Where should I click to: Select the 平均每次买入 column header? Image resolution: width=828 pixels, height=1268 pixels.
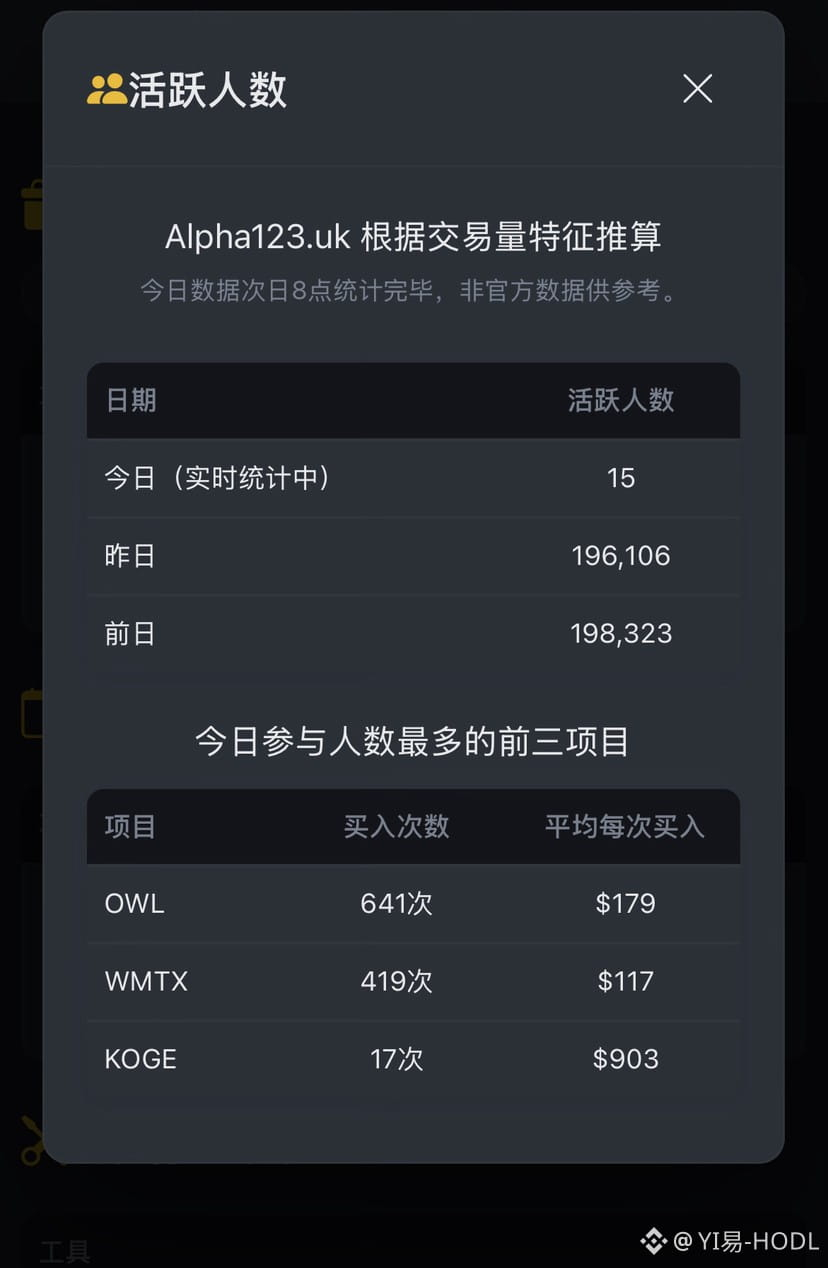click(624, 827)
